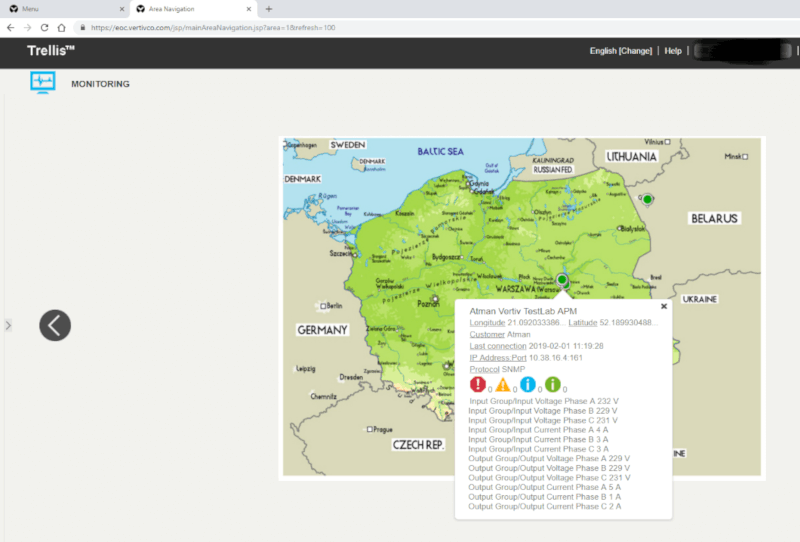Select the green site marker near Lithuania border
Viewport: 800px width, 542px height.
(647, 200)
